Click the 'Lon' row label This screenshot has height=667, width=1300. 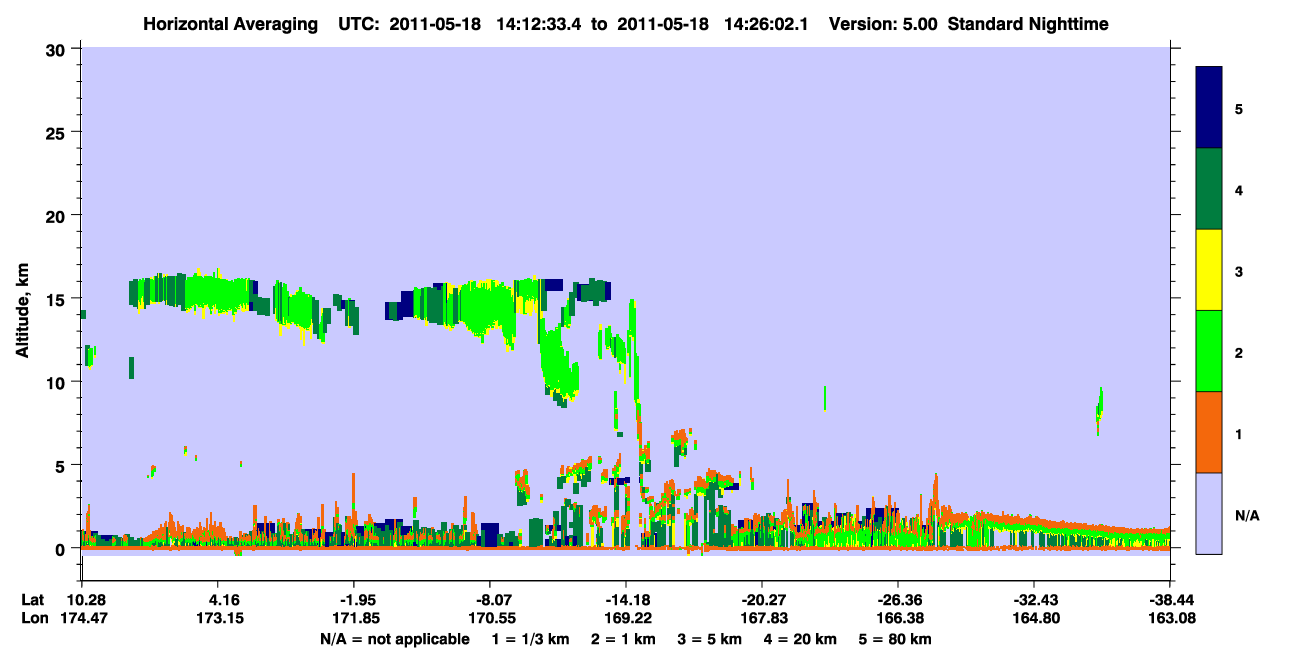pyautogui.click(x=34, y=618)
